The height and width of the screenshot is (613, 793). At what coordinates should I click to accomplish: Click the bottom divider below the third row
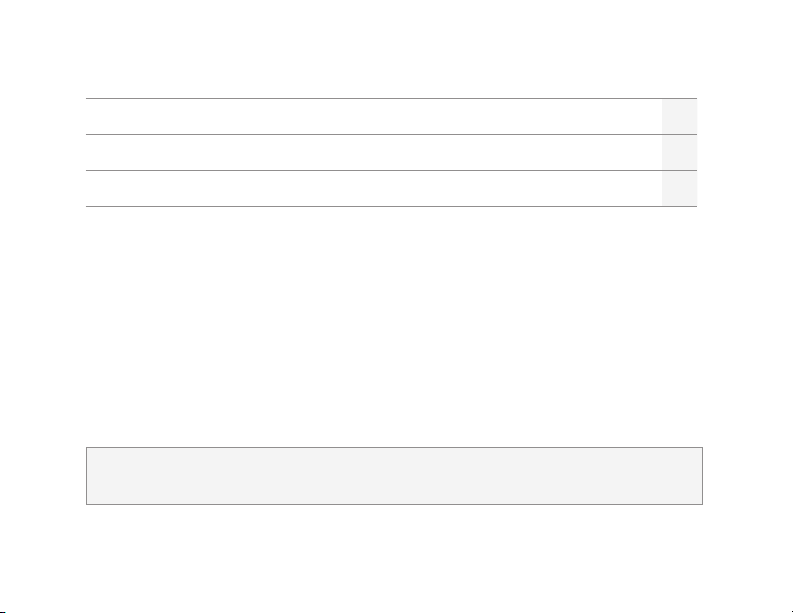pos(391,206)
